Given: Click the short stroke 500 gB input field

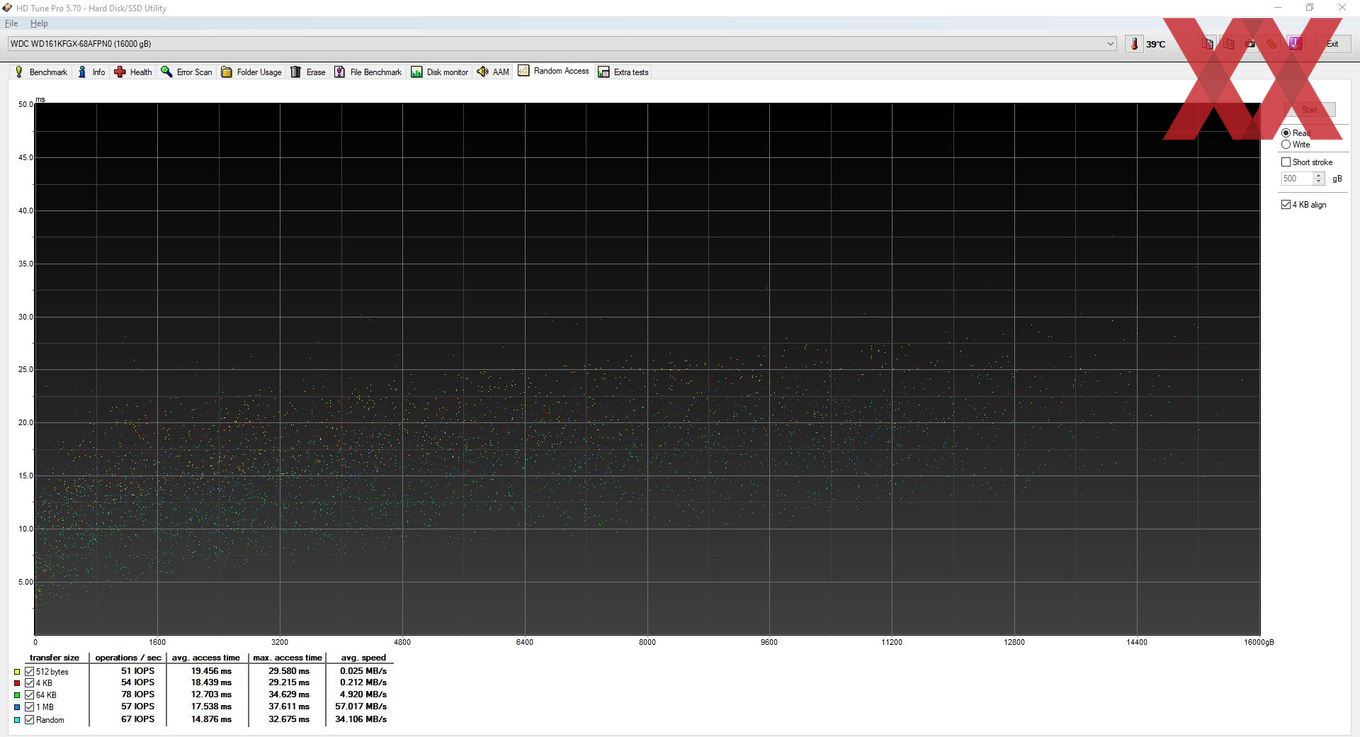Looking at the screenshot, I should coord(1296,179).
